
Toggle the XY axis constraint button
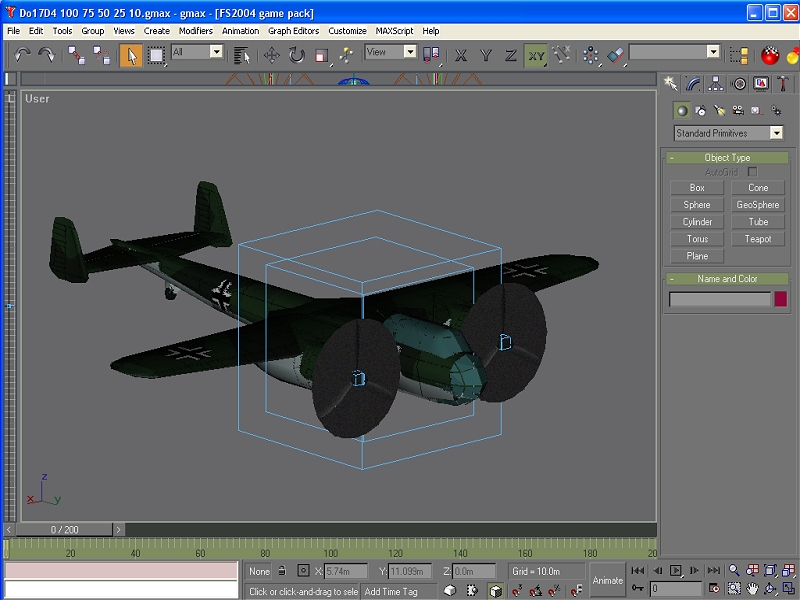[x=537, y=55]
